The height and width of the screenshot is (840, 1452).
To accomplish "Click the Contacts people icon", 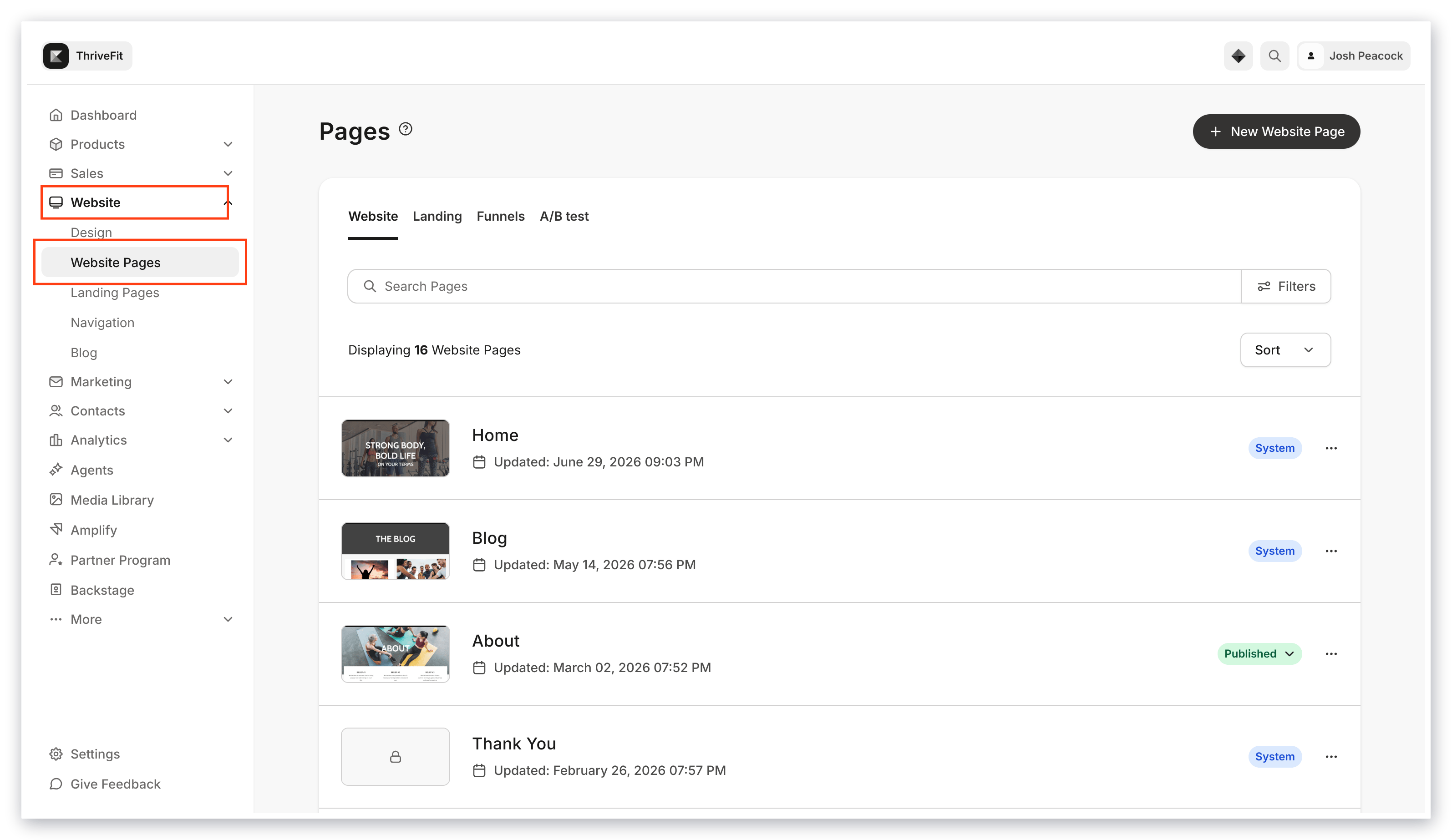I will point(56,411).
